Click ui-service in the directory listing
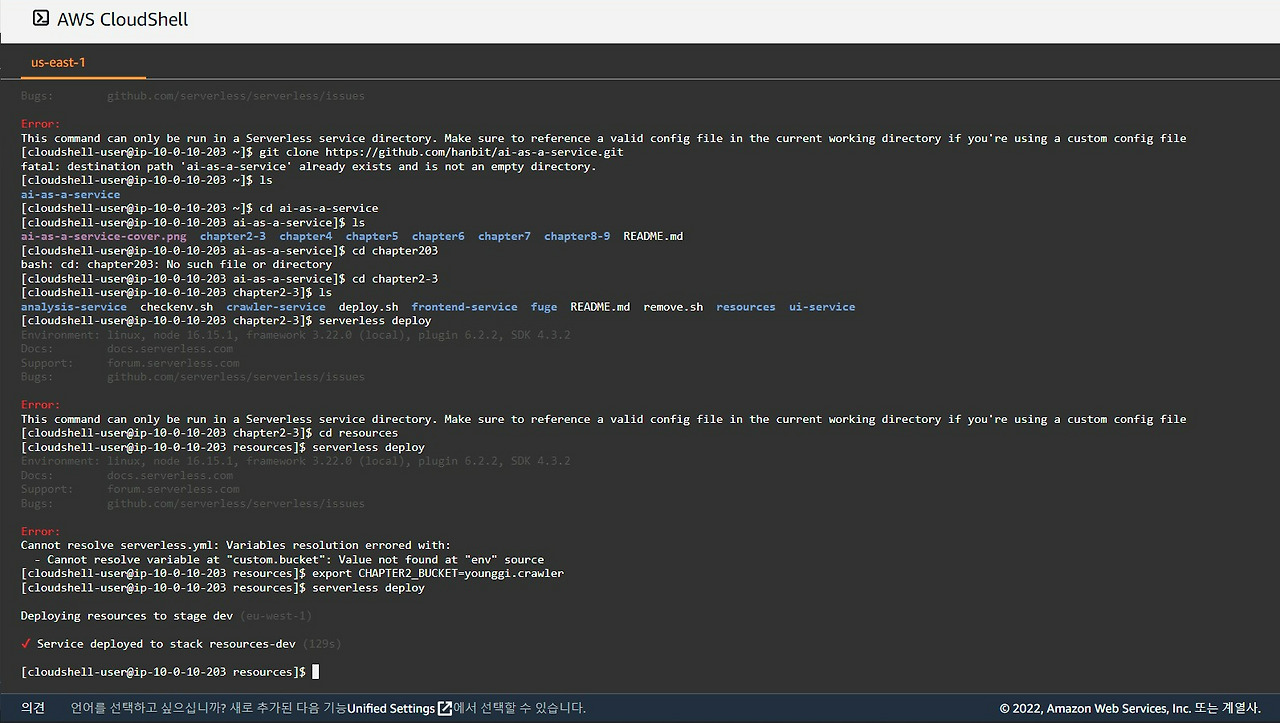1280x723 pixels. point(822,306)
